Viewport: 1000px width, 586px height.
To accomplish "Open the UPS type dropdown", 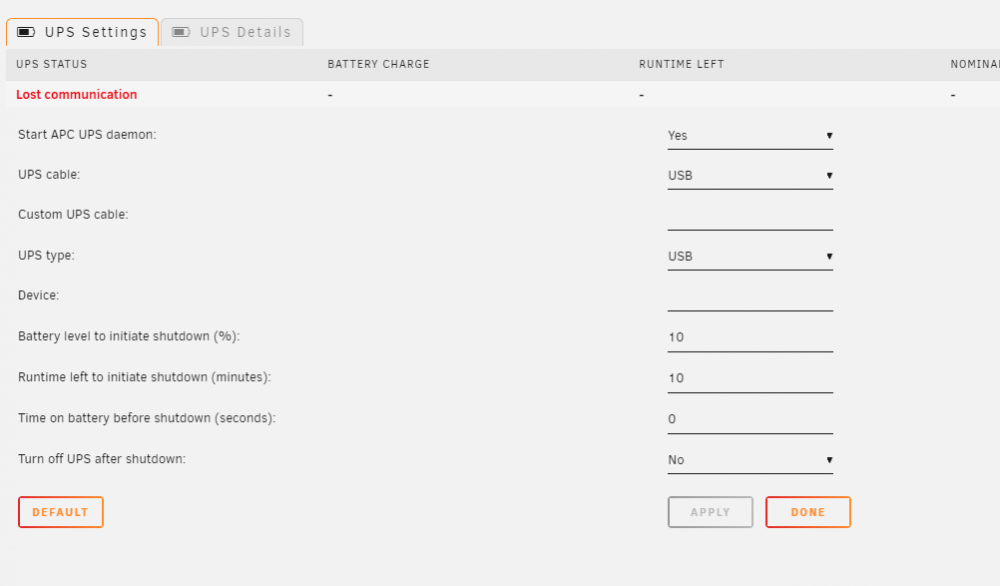I will 750,256.
